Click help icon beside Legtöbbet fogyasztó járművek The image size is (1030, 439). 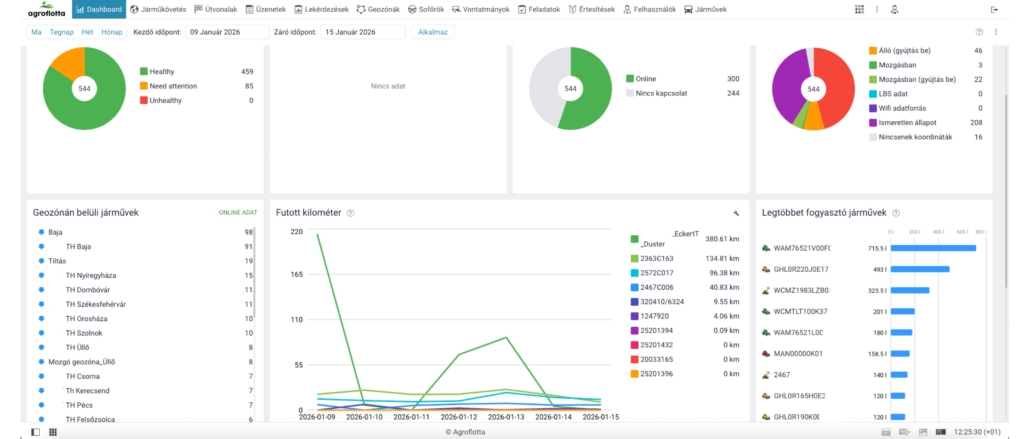(x=896, y=213)
